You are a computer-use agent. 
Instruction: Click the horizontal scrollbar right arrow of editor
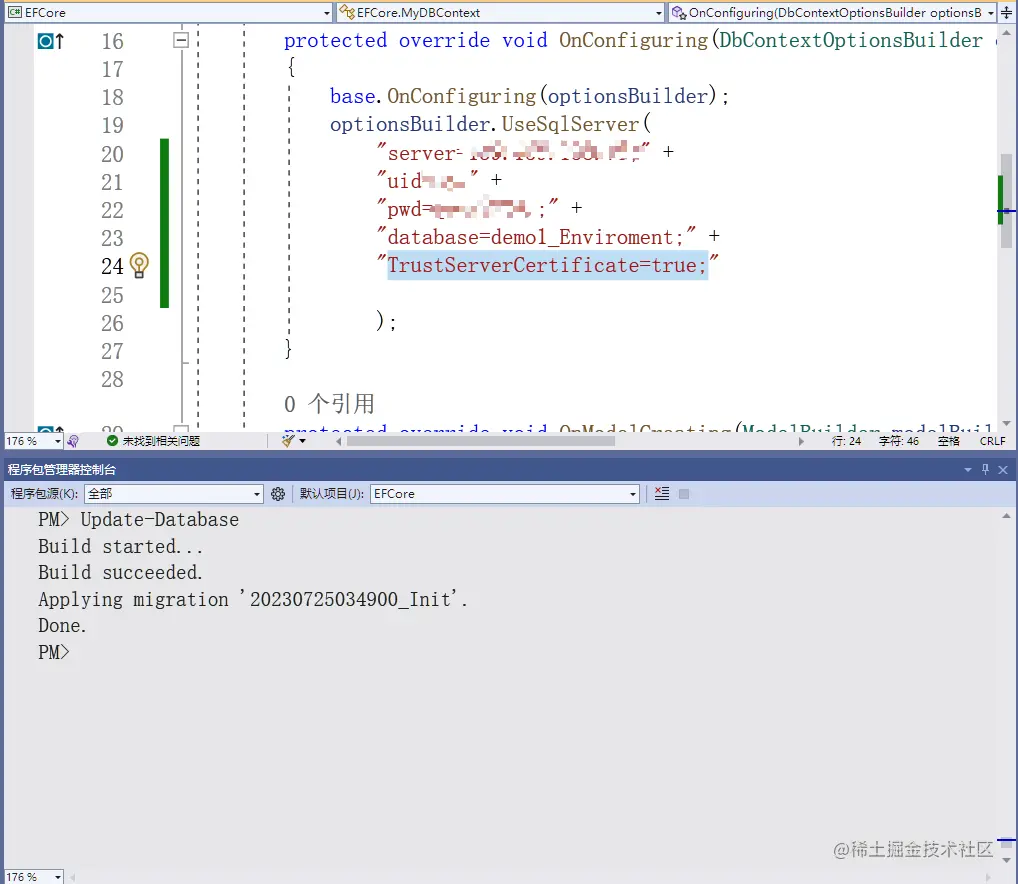pyautogui.click(x=801, y=441)
